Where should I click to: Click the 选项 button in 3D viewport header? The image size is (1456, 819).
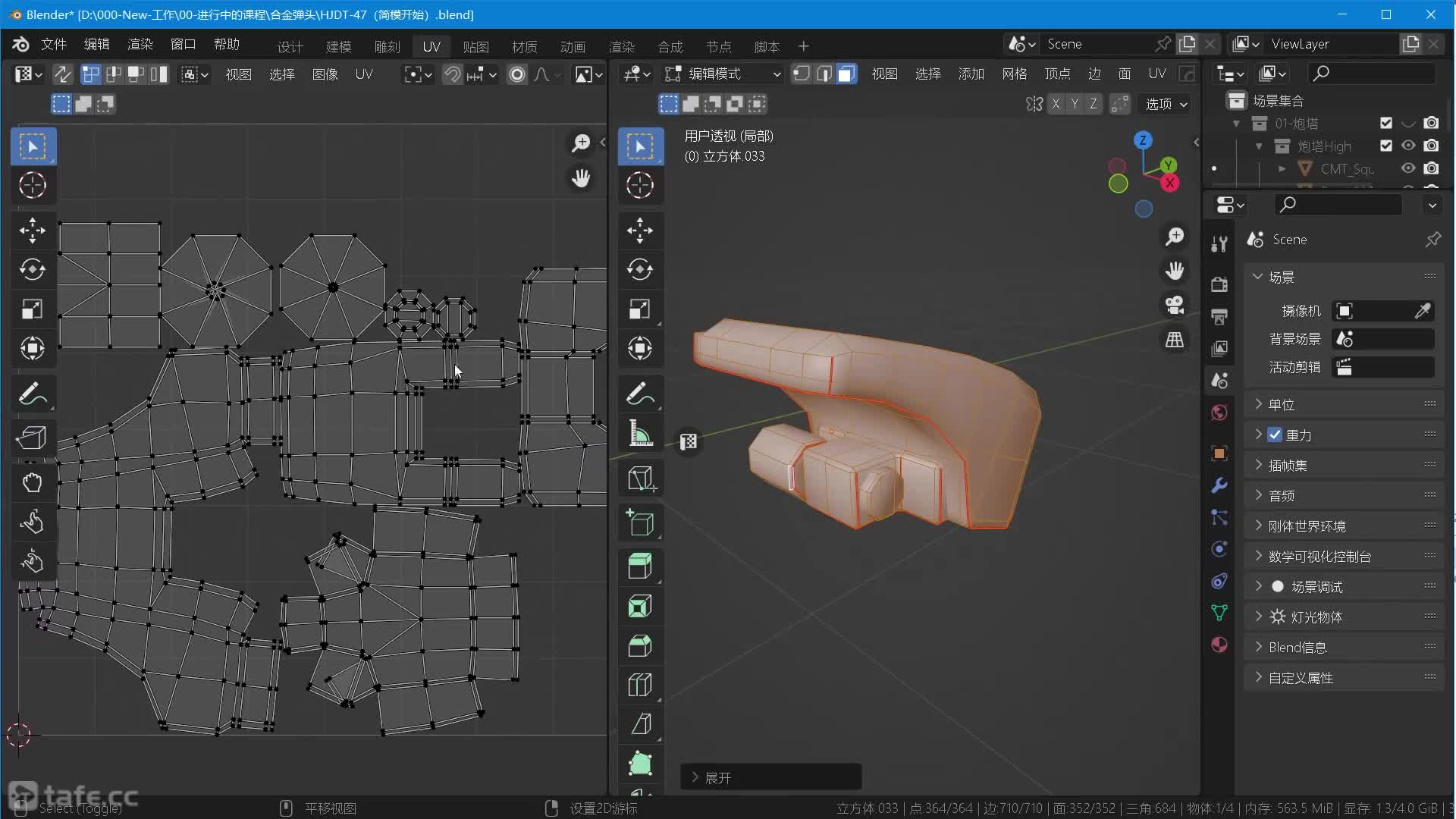tap(1166, 104)
